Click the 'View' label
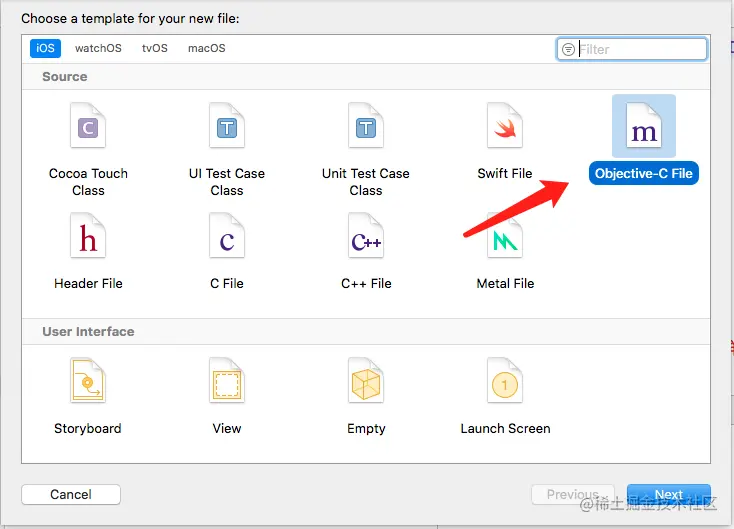Screen dimensions: 734x529 pyautogui.click(x=227, y=428)
